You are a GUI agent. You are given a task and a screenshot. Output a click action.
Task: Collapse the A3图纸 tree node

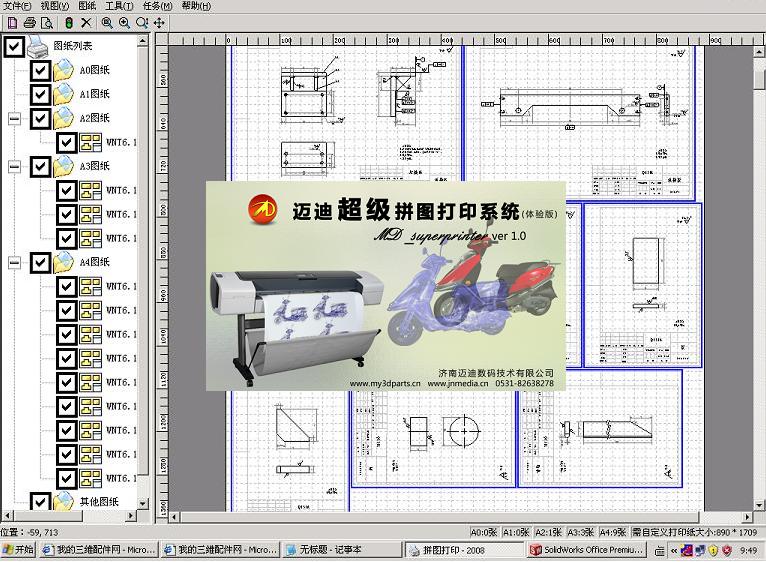click(15, 167)
